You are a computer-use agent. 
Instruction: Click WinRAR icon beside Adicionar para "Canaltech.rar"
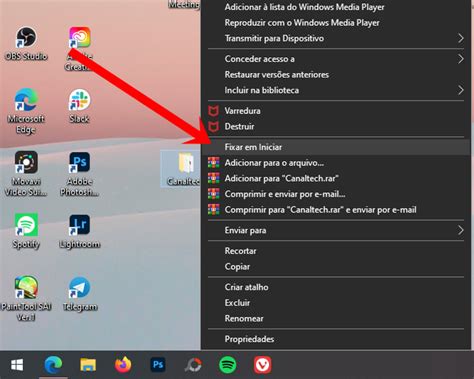coord(214,178)
